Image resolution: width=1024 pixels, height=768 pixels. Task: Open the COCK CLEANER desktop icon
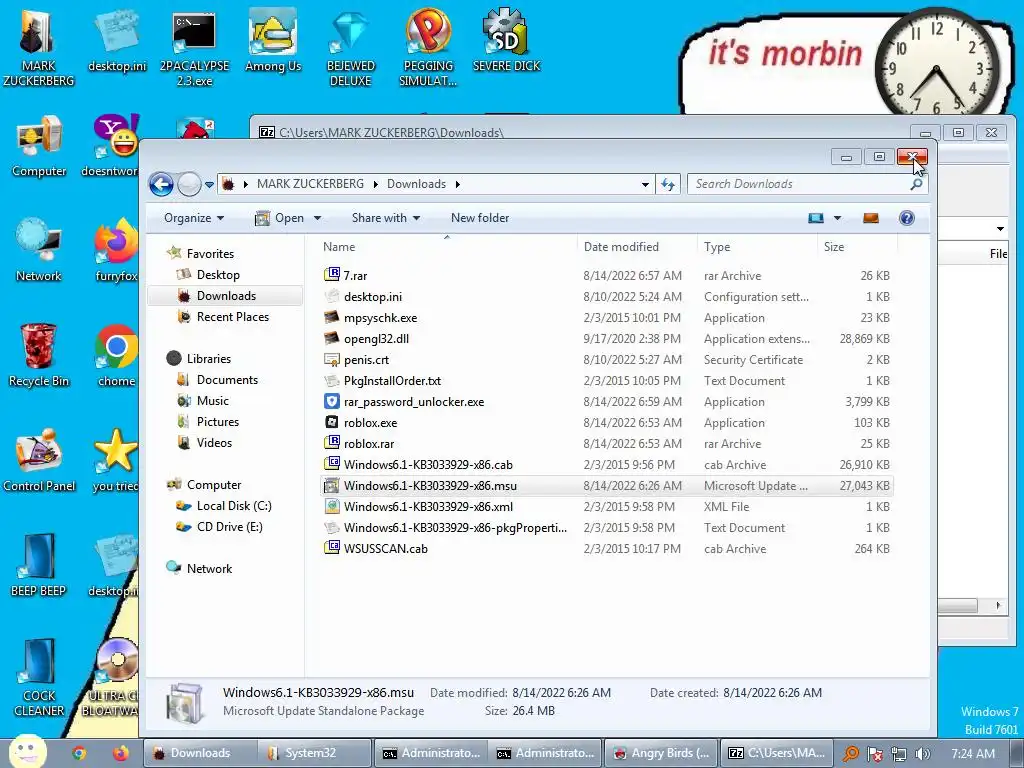pos(39,678)
